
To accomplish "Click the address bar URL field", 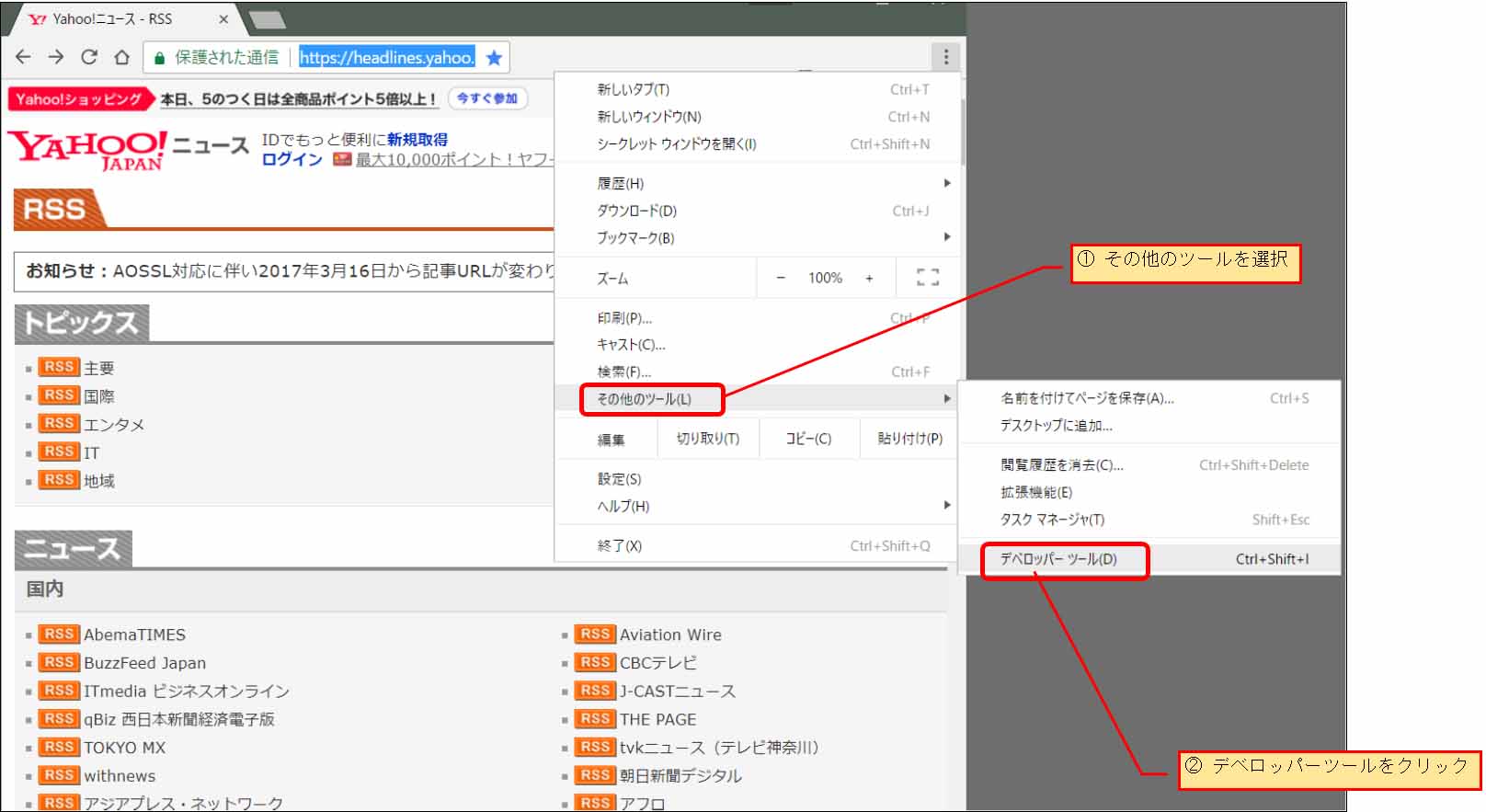I will 387,58.
